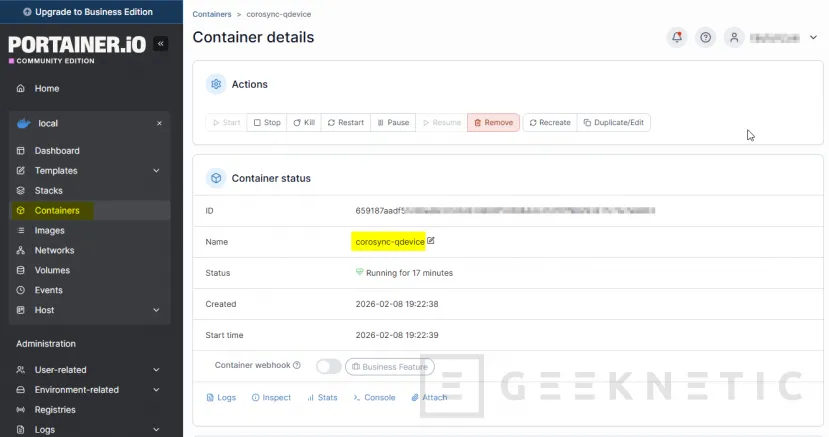
Task: Open Images in sidebar
Action: (50, 230)
